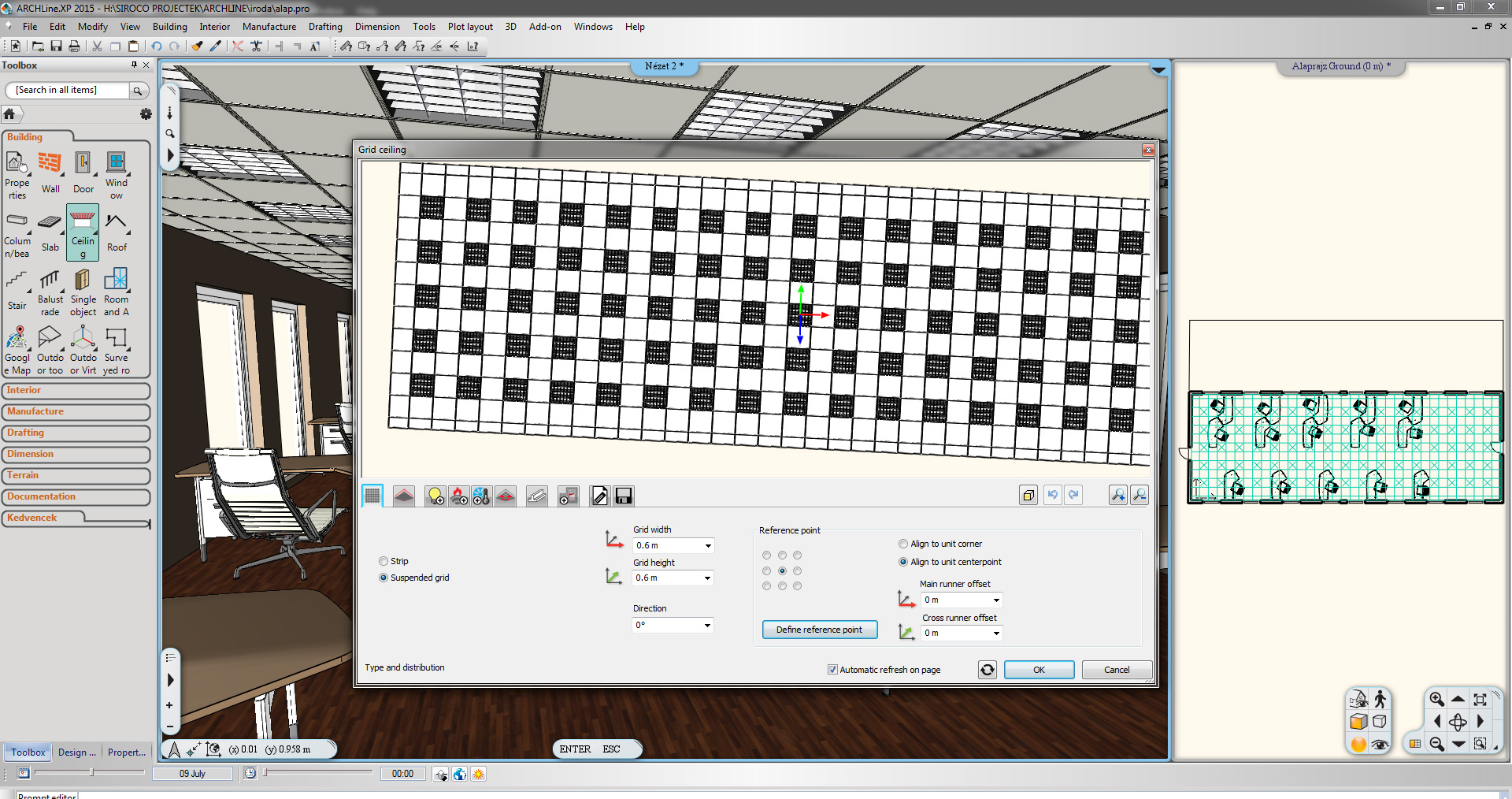The image size is (1512, 799).
Task: Open the Direction dropdown
Action: coord(707,625)
